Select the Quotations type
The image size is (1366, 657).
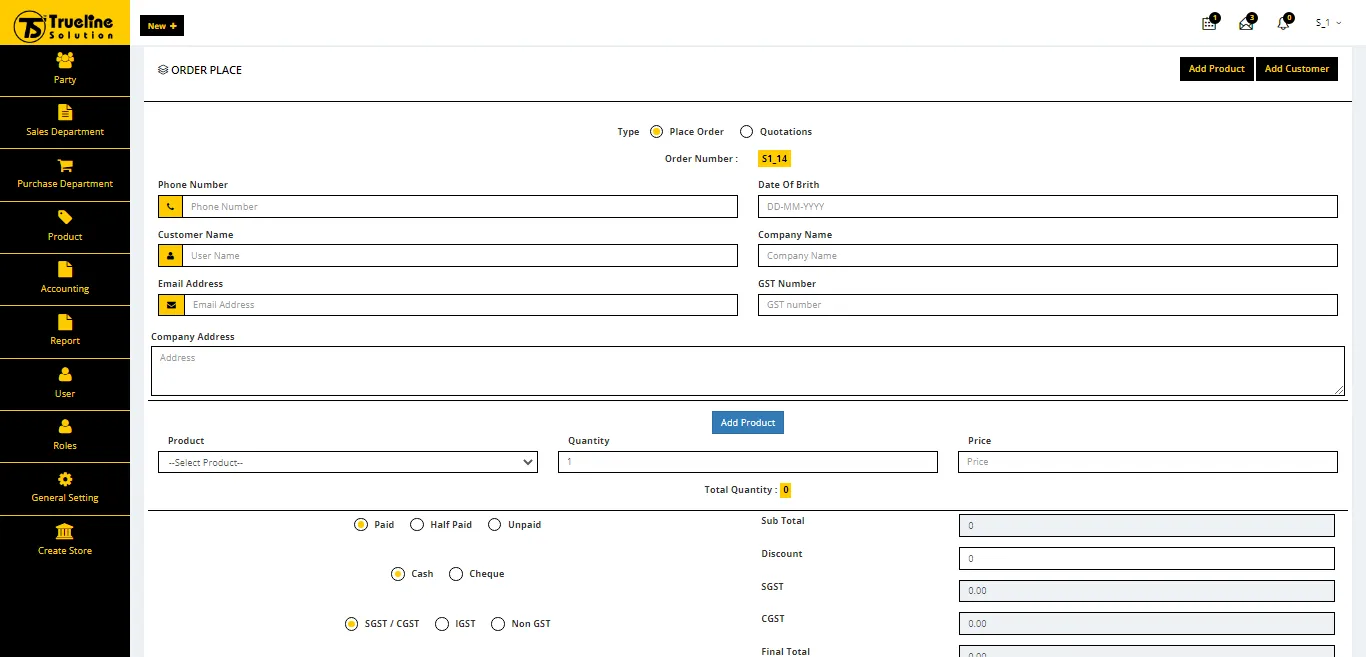pos(746,131)
